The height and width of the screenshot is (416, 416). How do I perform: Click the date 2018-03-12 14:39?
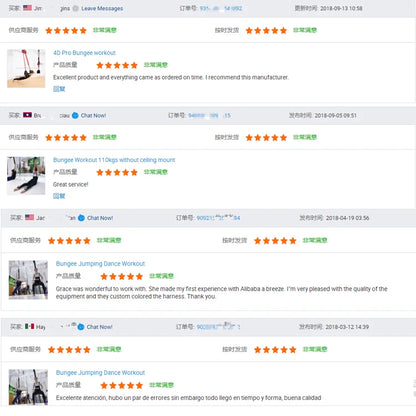pos(347,327)
